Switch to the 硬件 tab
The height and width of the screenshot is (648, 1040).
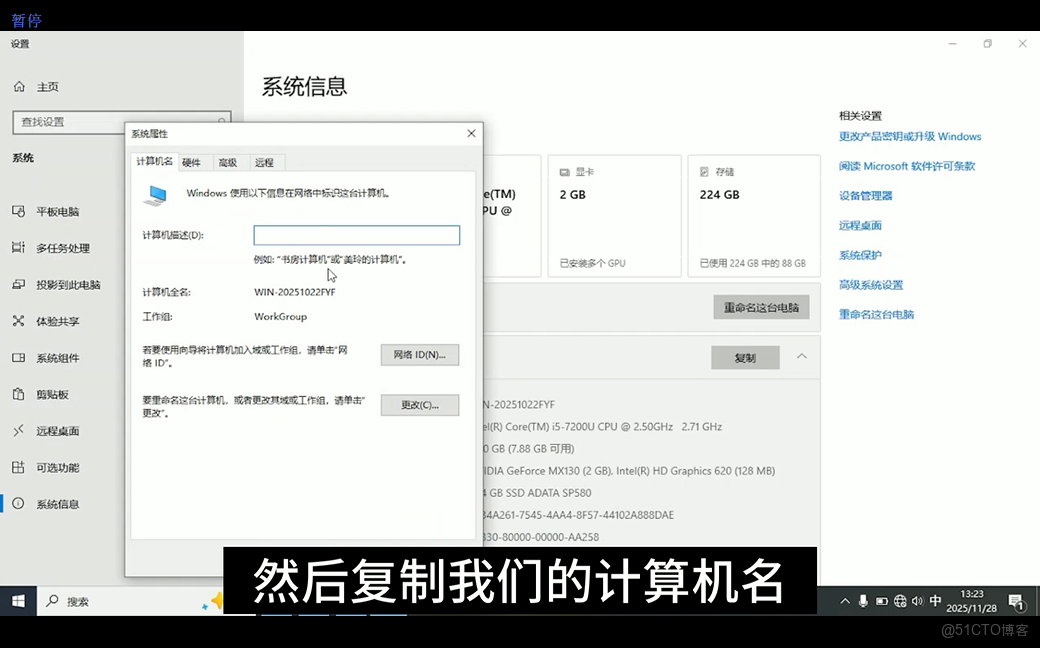click(191, 162)
